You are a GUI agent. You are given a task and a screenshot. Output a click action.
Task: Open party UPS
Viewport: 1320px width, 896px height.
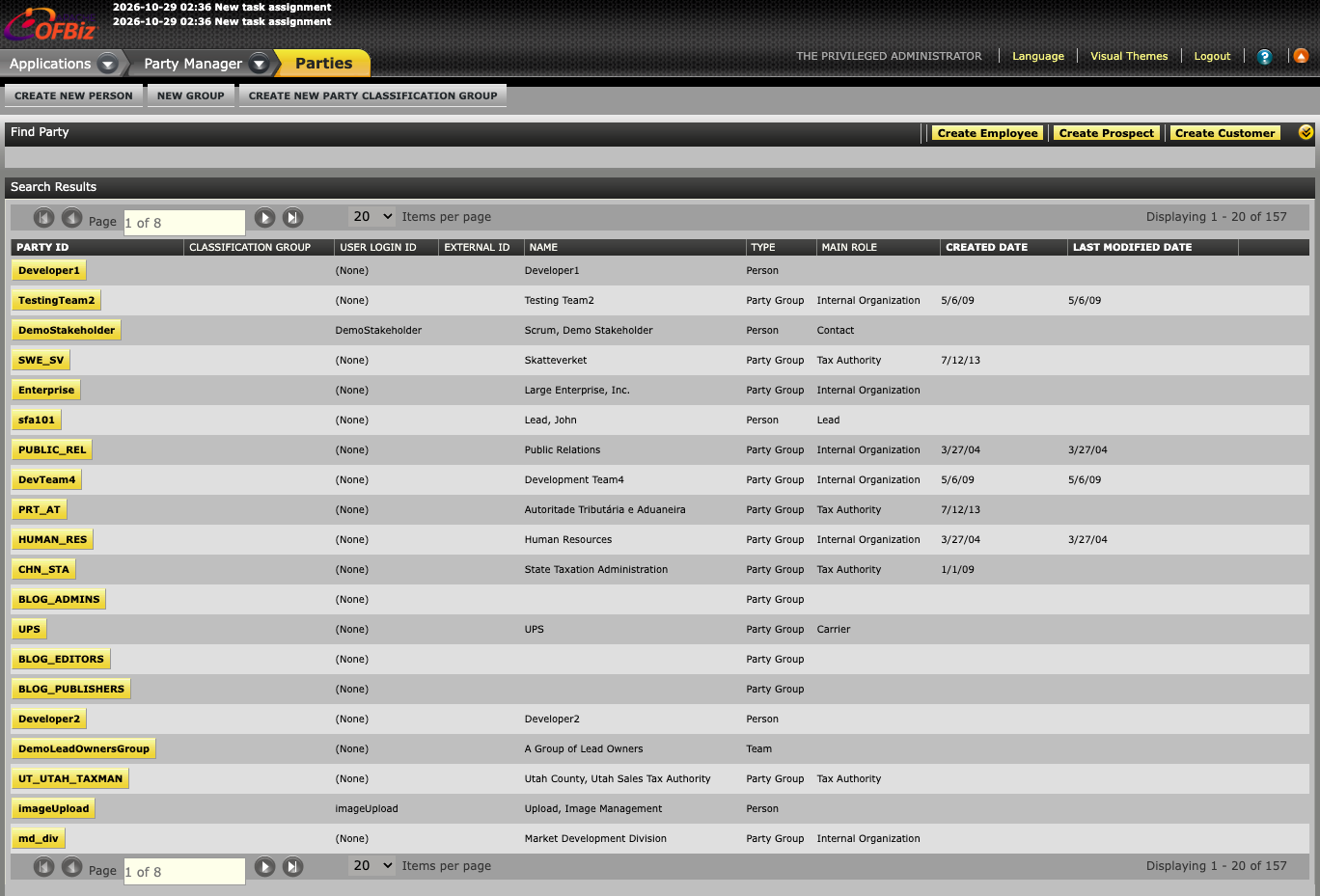point(29,630)
